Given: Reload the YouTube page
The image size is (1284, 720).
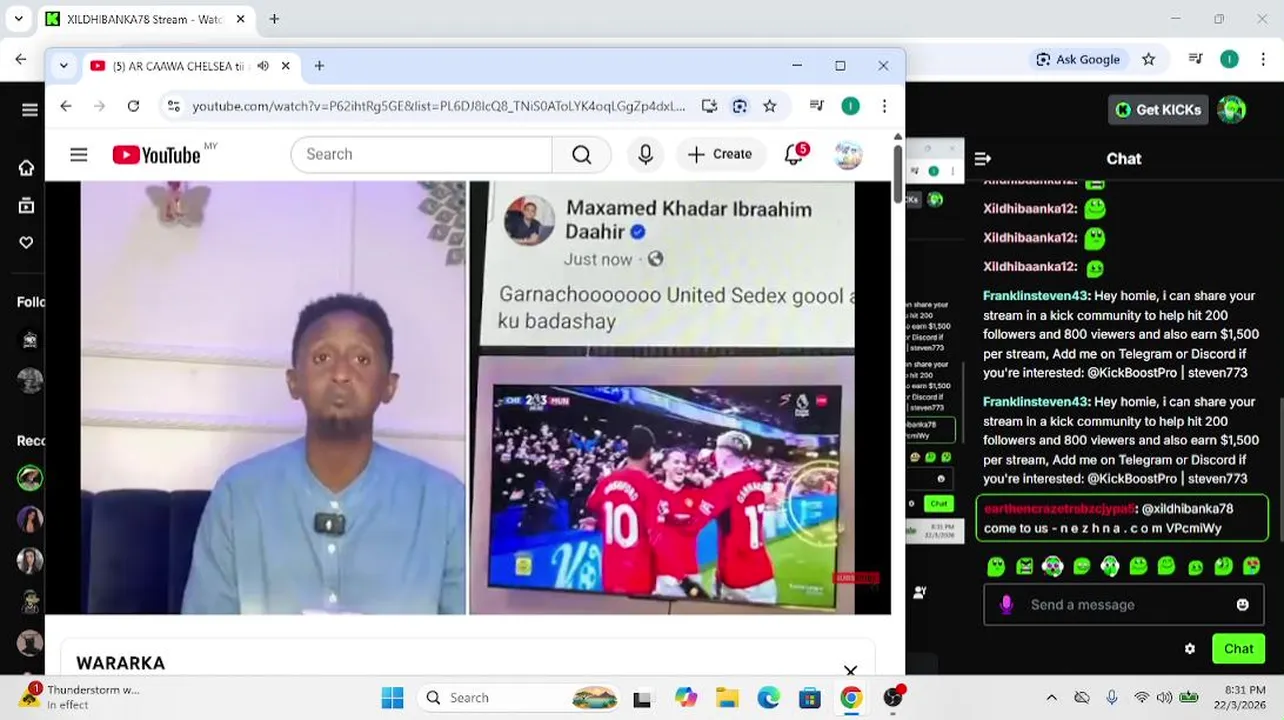Looking at the screenshot, I should tap(133, 106).
